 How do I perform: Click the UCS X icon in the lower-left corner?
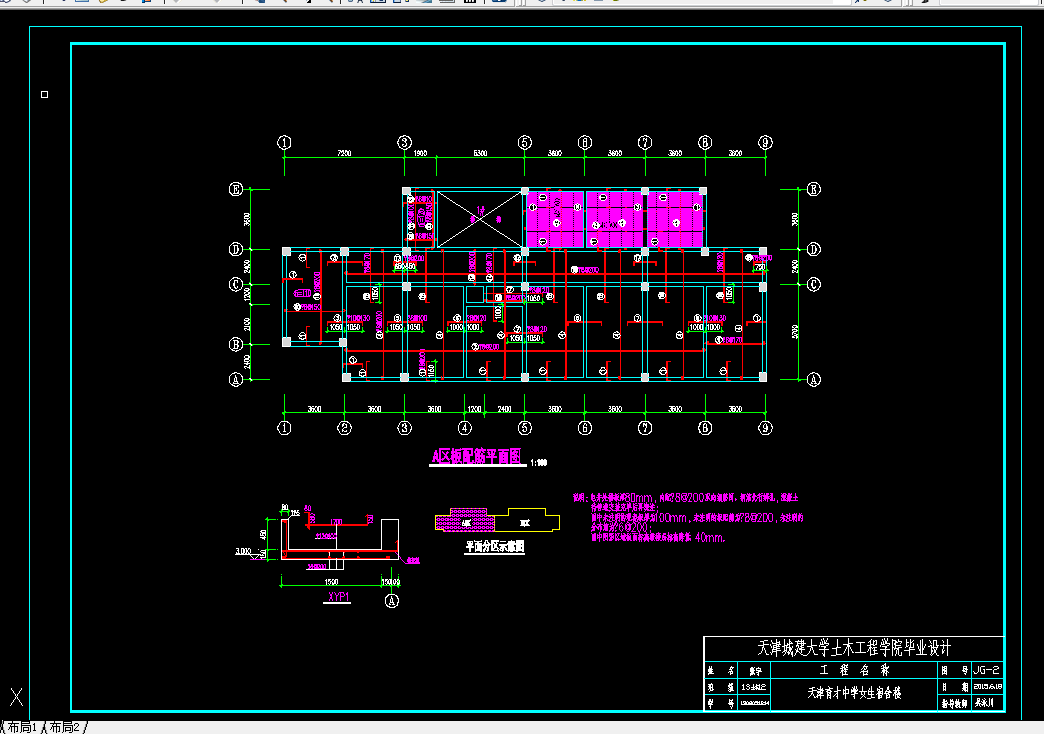(x=17, y=697)
